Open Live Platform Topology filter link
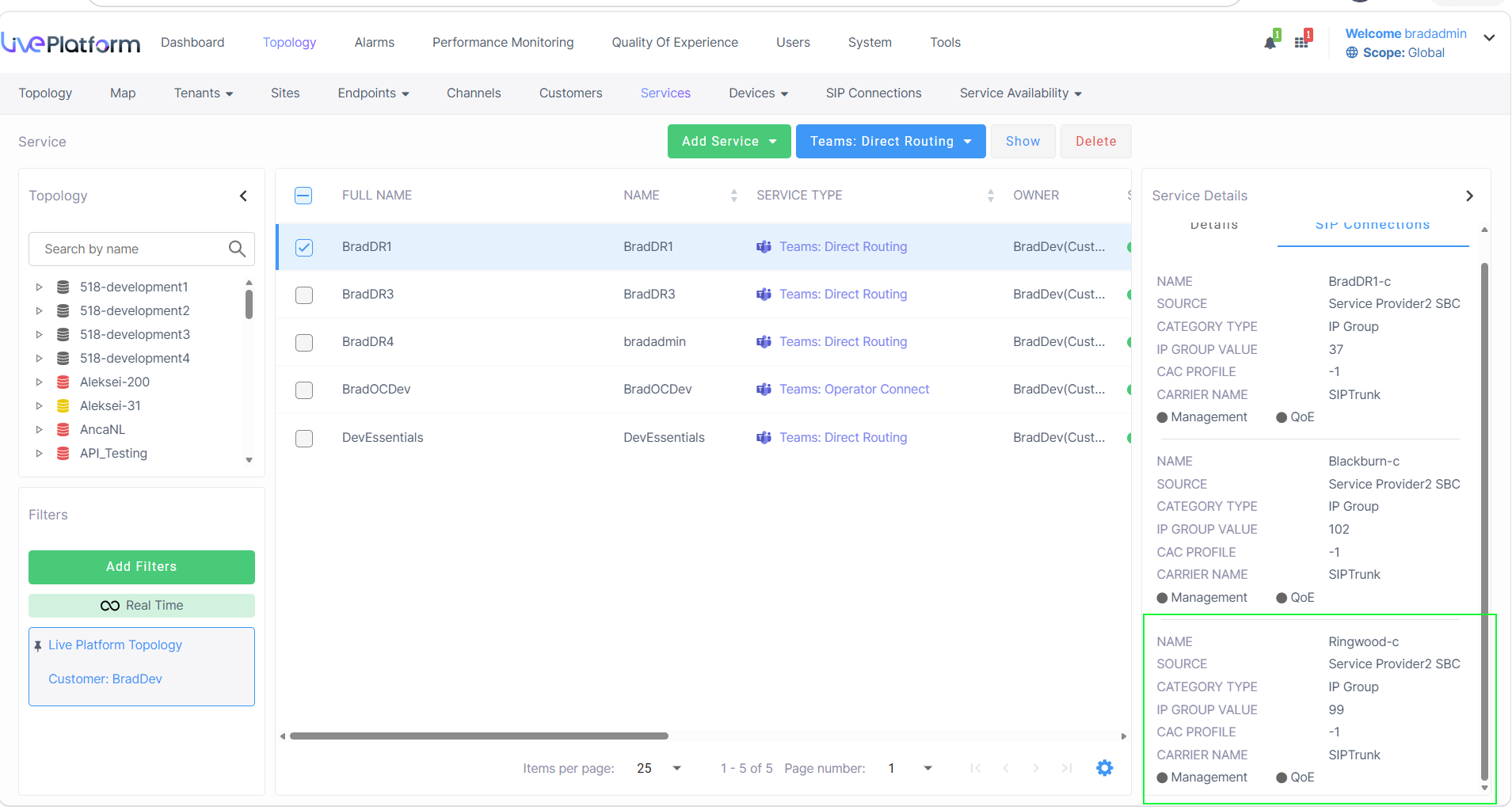This screenshot has height=810, width=1512. (x=115, y=645)
